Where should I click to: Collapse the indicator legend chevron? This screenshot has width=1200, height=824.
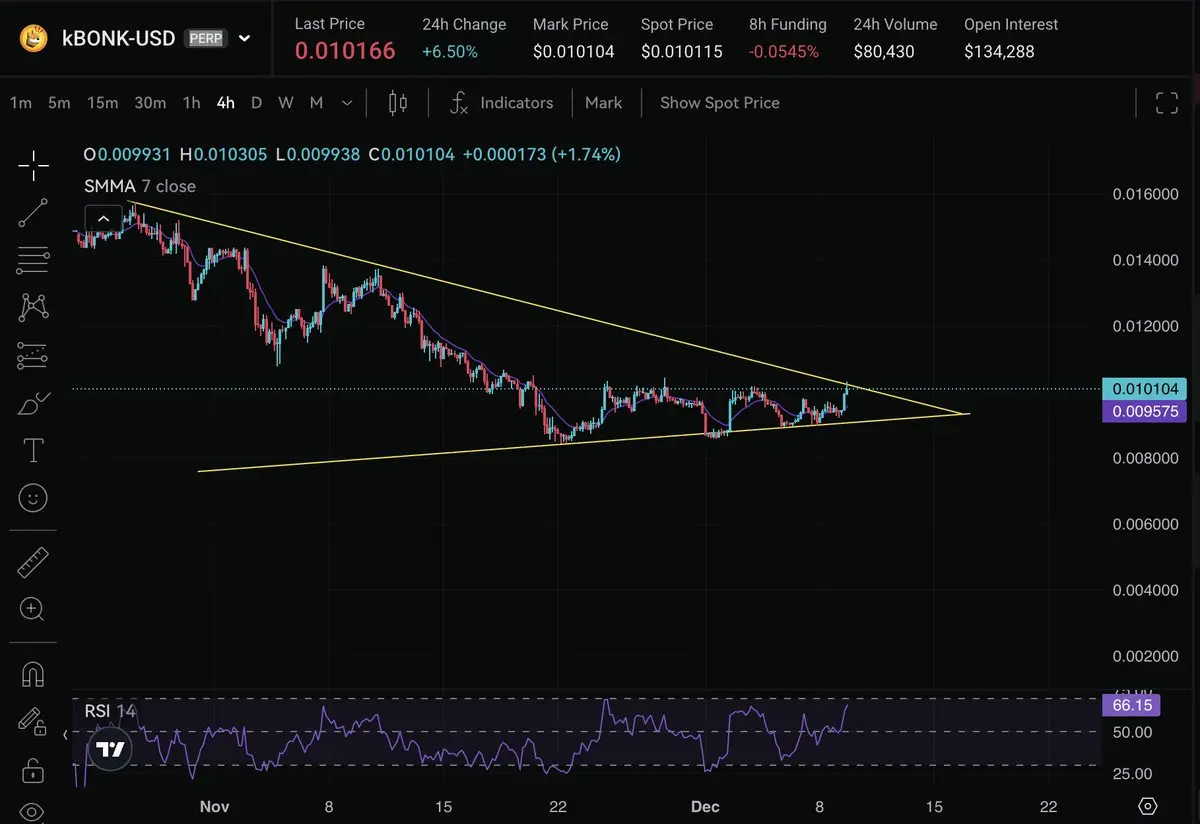coord(102,219)
